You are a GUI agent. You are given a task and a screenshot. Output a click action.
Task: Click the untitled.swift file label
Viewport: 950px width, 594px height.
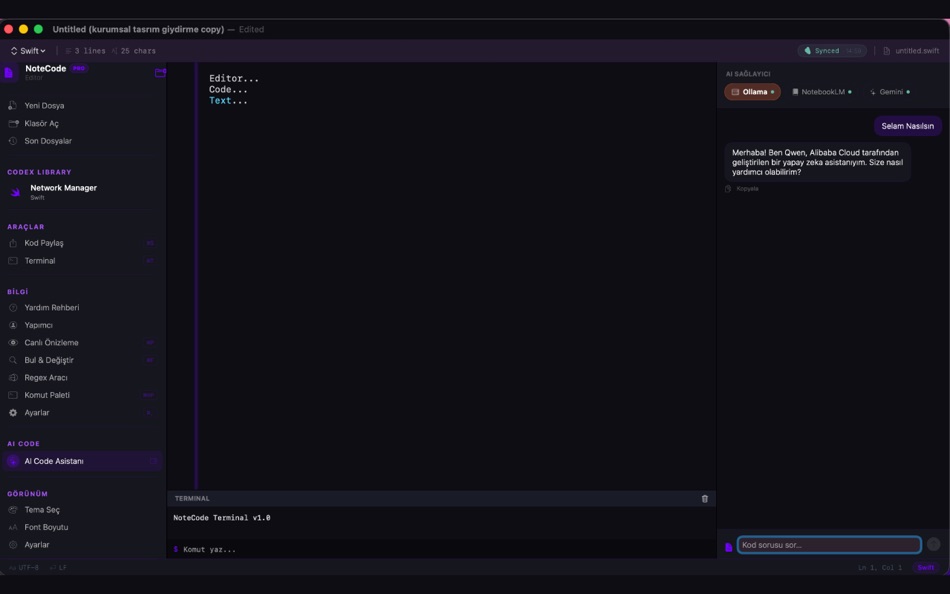pos(911,51)
